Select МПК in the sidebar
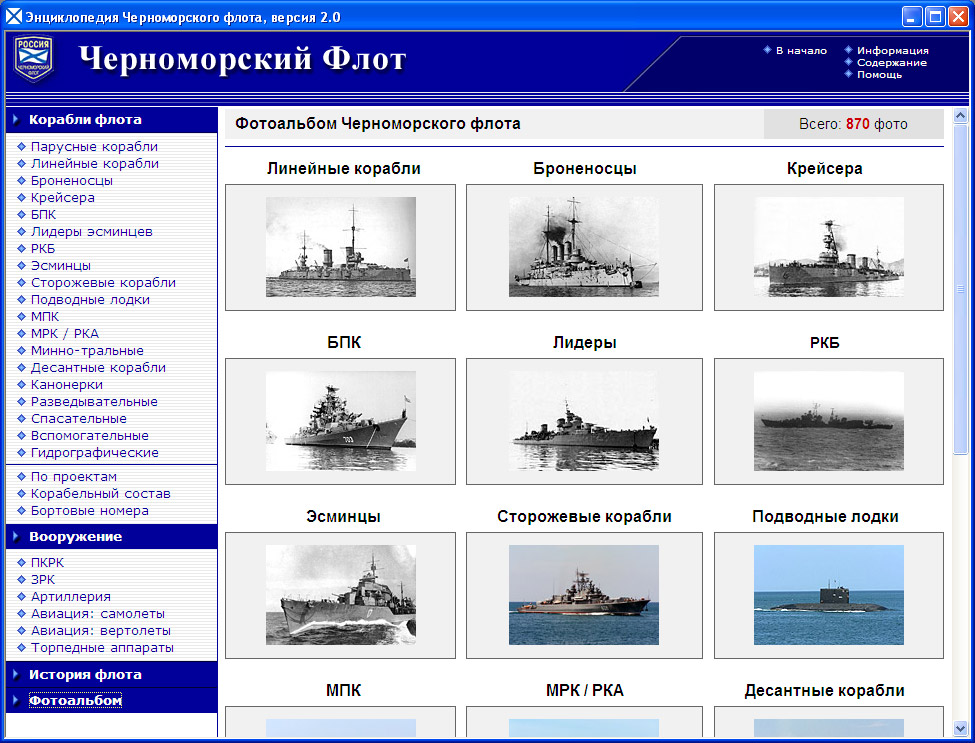Image resolution: width=975 pixels, height=743 pixels. tap(45, 316)
